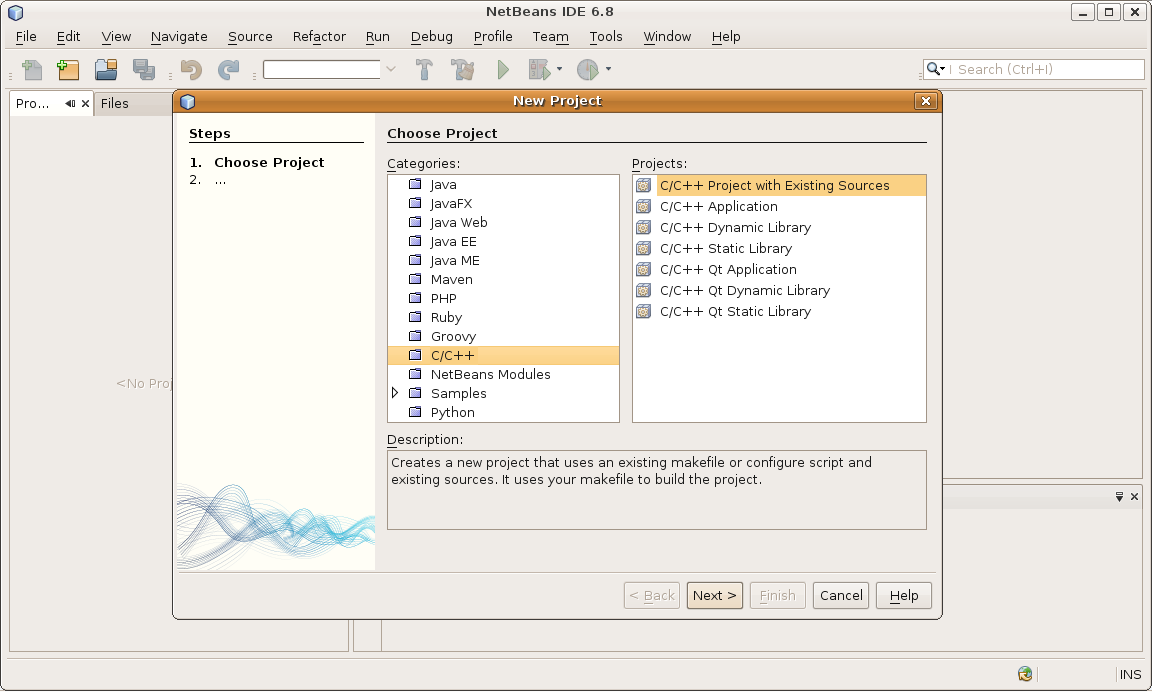The width and height of the screenshot is (1152, 692).
Task: Open the Run menu
Action: pos(378,37)
